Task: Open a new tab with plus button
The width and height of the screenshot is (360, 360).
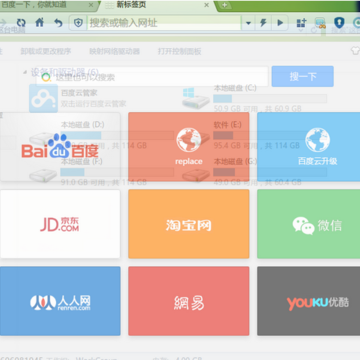Action: [225, 5]
